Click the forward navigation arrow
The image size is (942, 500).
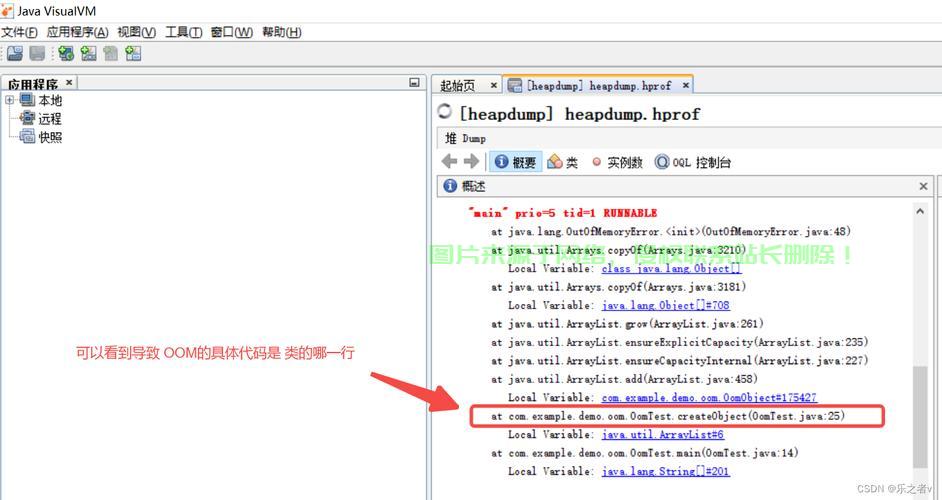(x=472, y=162)
